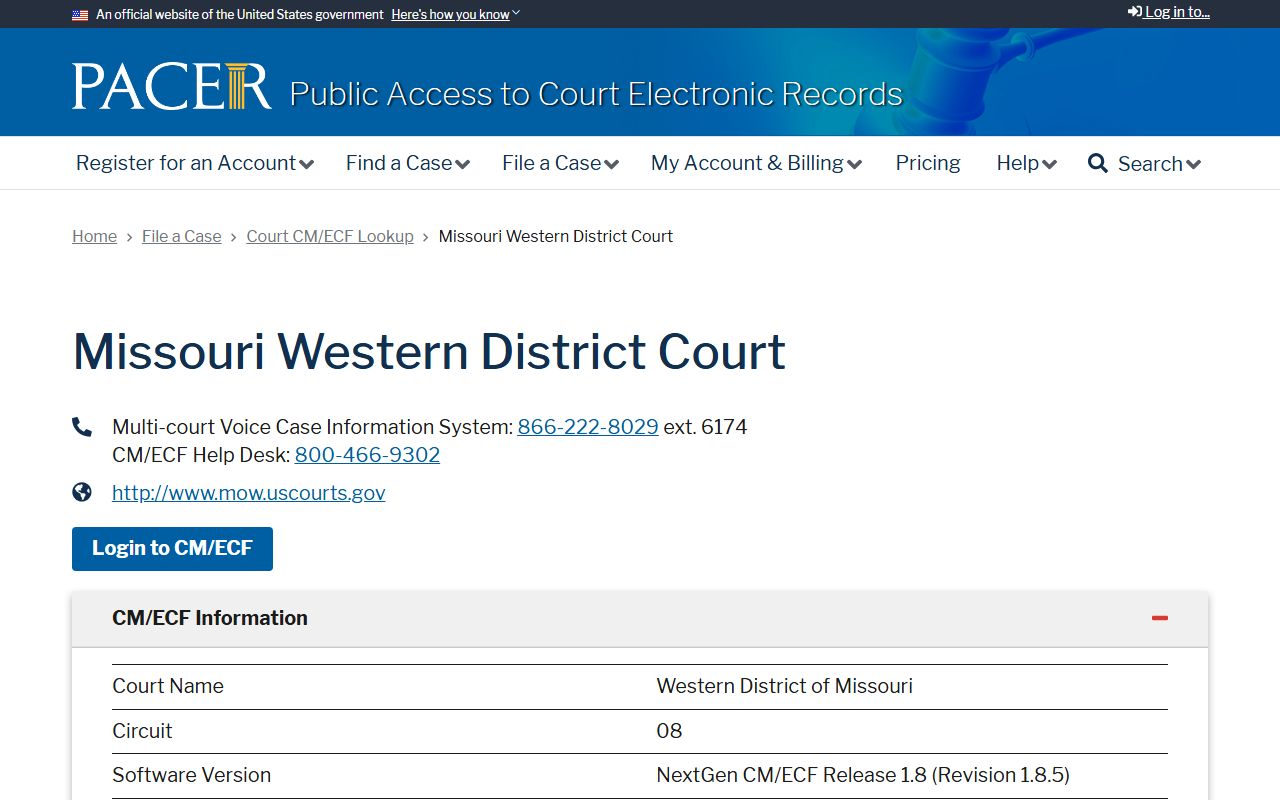
Task: Select Western District of Missouri value
Action: pyautogui.click(x=784, y=686)
